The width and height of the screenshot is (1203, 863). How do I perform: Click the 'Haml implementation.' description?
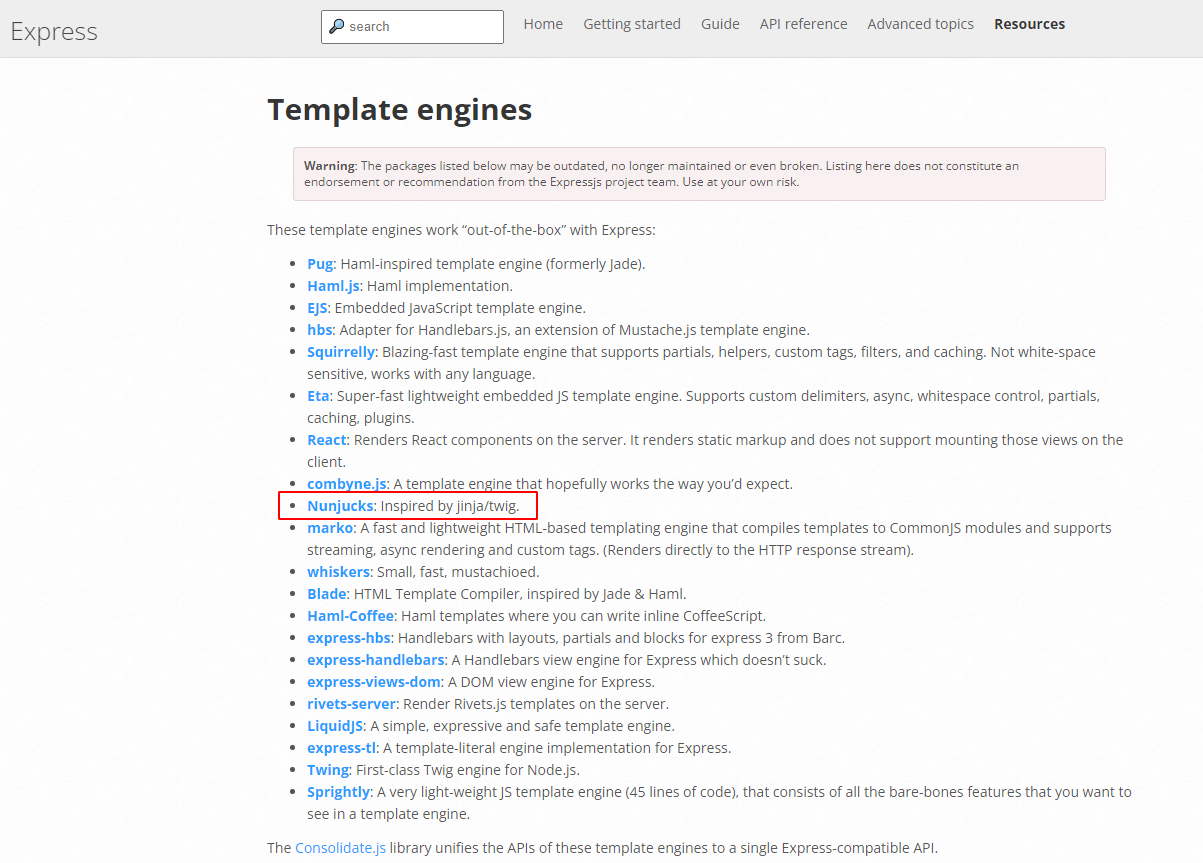click(x=439, y=286)
